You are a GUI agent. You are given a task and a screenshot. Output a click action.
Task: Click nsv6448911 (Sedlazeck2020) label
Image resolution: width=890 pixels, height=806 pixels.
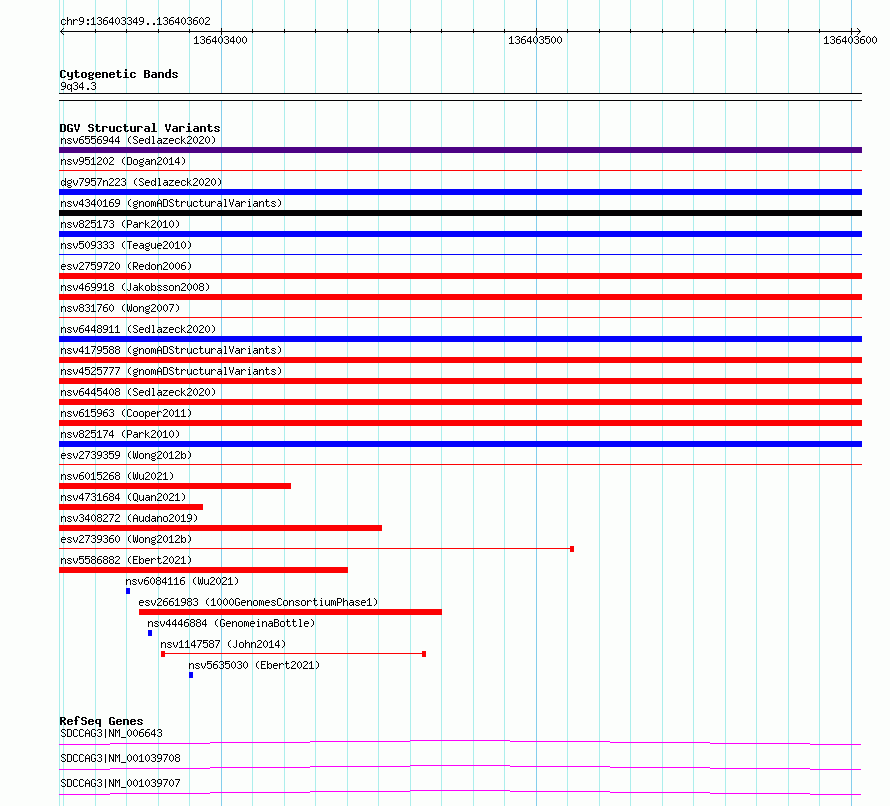tap(138, 329)
